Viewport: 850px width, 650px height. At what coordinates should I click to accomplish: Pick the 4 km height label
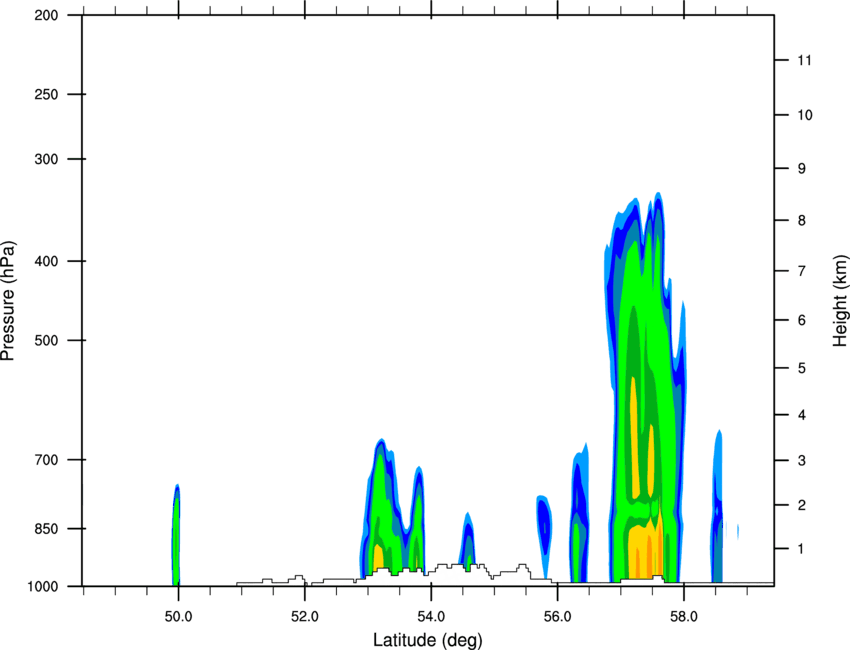(x=802, y=415)
